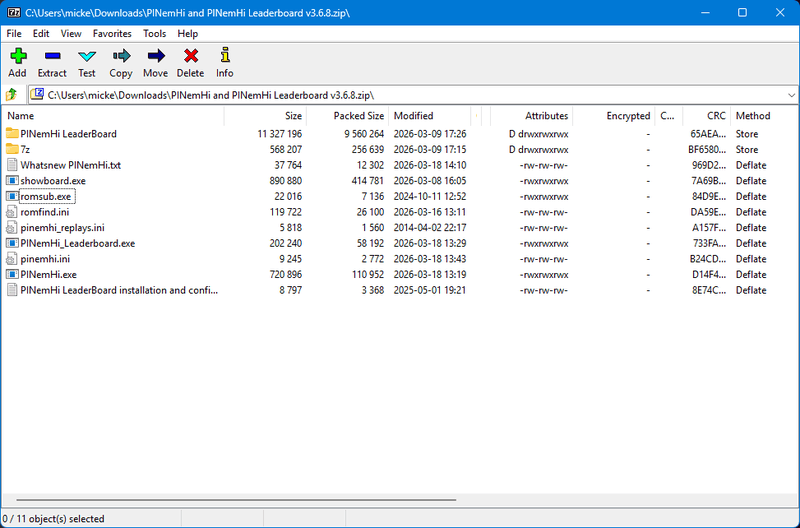800x528 pixels.
Task: Sort by the Modified column header
Action: click(430, 116)
